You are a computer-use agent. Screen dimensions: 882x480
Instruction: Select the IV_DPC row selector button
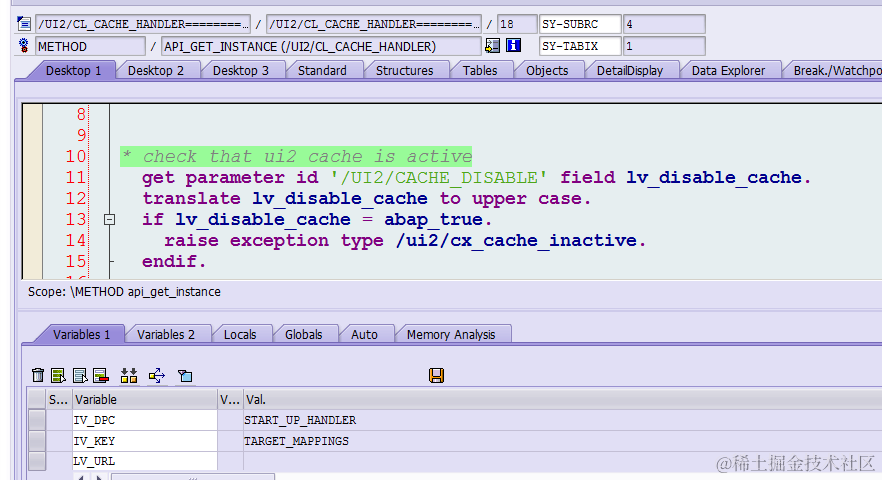tap(37, 420)
